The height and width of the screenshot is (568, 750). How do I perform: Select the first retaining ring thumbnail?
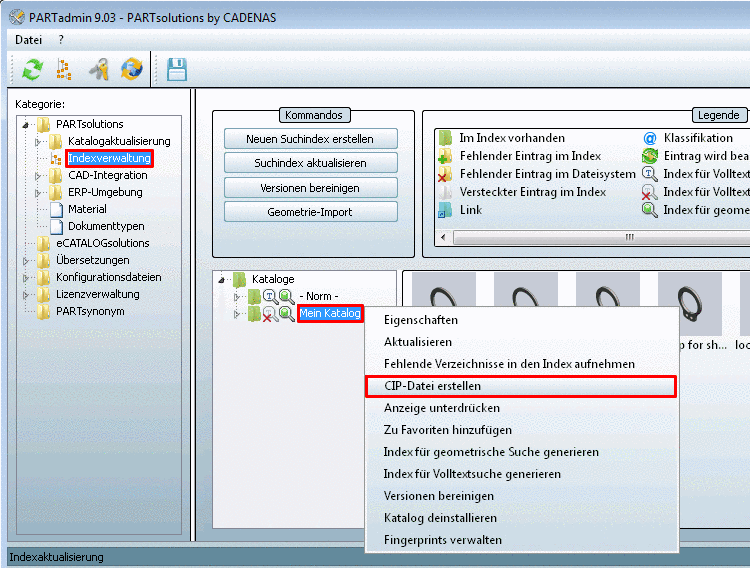click(443, 290)
